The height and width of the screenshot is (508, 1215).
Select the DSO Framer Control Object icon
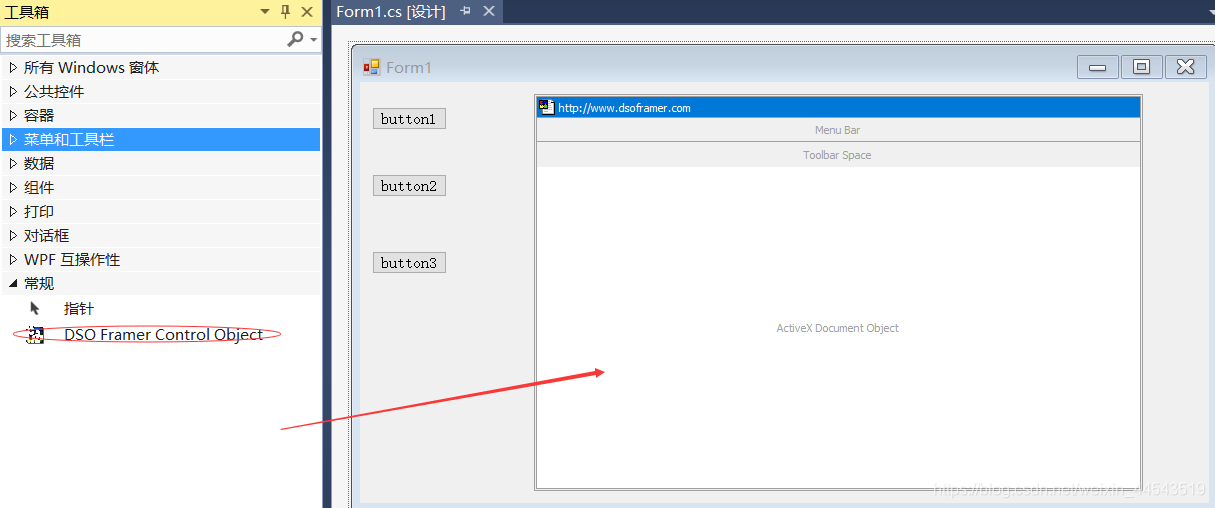(35, 335)
